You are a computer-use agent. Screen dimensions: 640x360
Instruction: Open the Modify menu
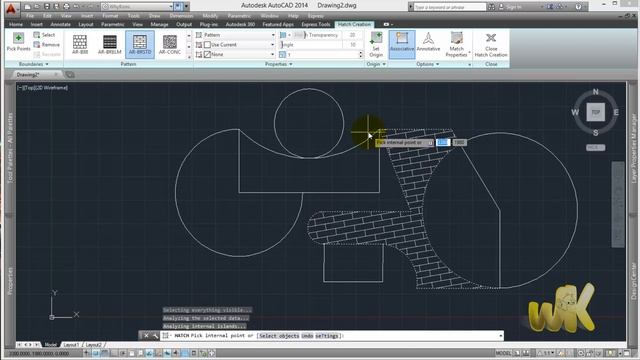coord(210,16)
